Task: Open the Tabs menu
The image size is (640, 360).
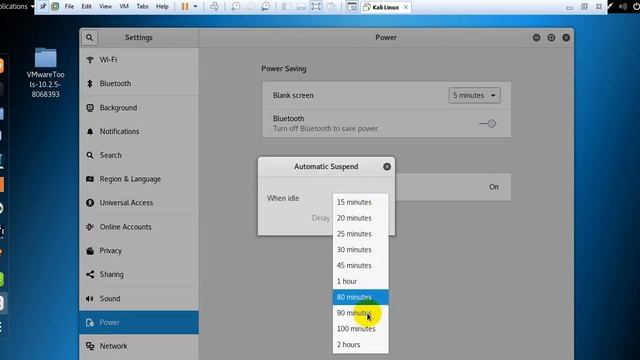Action: coord(142,7)
